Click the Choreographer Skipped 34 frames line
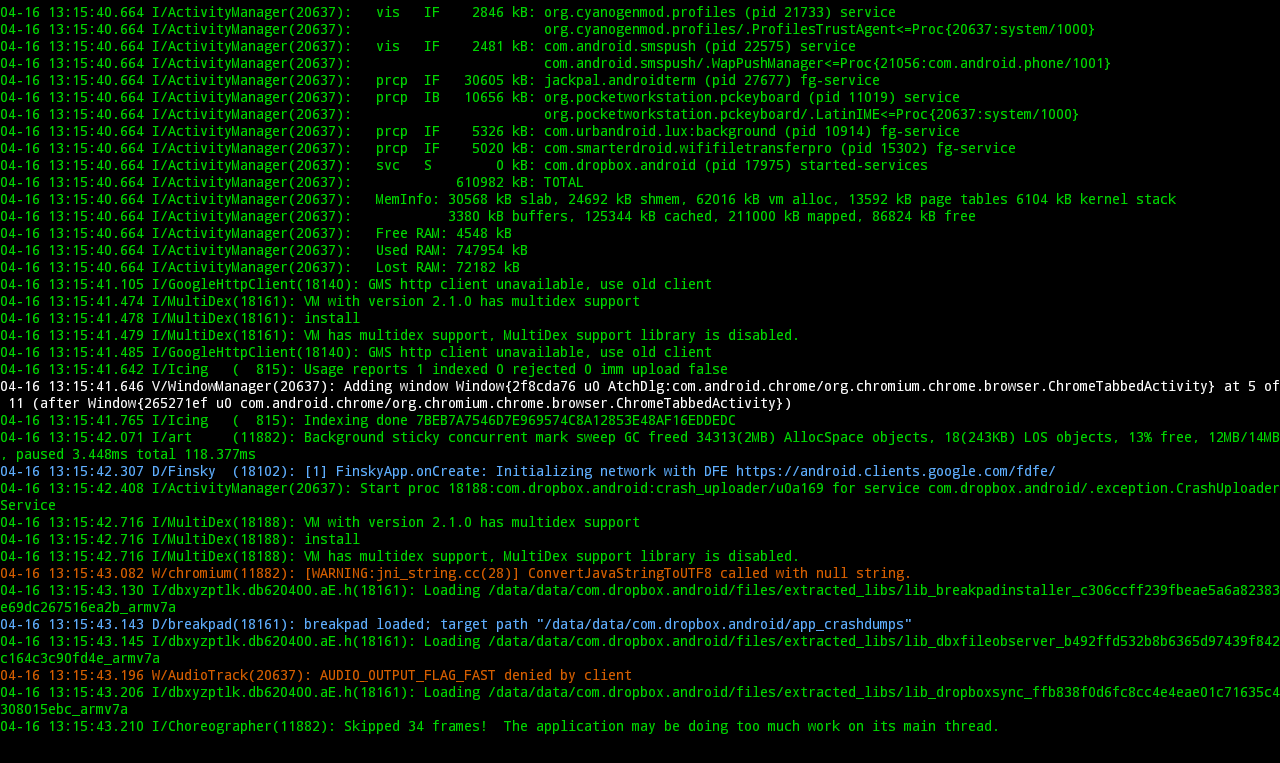Screen dimensions: 1280x763 pyautogui.click(x=500, y=727)
